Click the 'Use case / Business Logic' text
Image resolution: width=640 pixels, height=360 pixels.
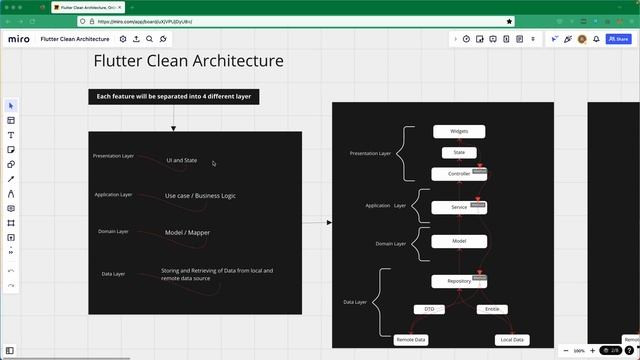click(200, 196)
